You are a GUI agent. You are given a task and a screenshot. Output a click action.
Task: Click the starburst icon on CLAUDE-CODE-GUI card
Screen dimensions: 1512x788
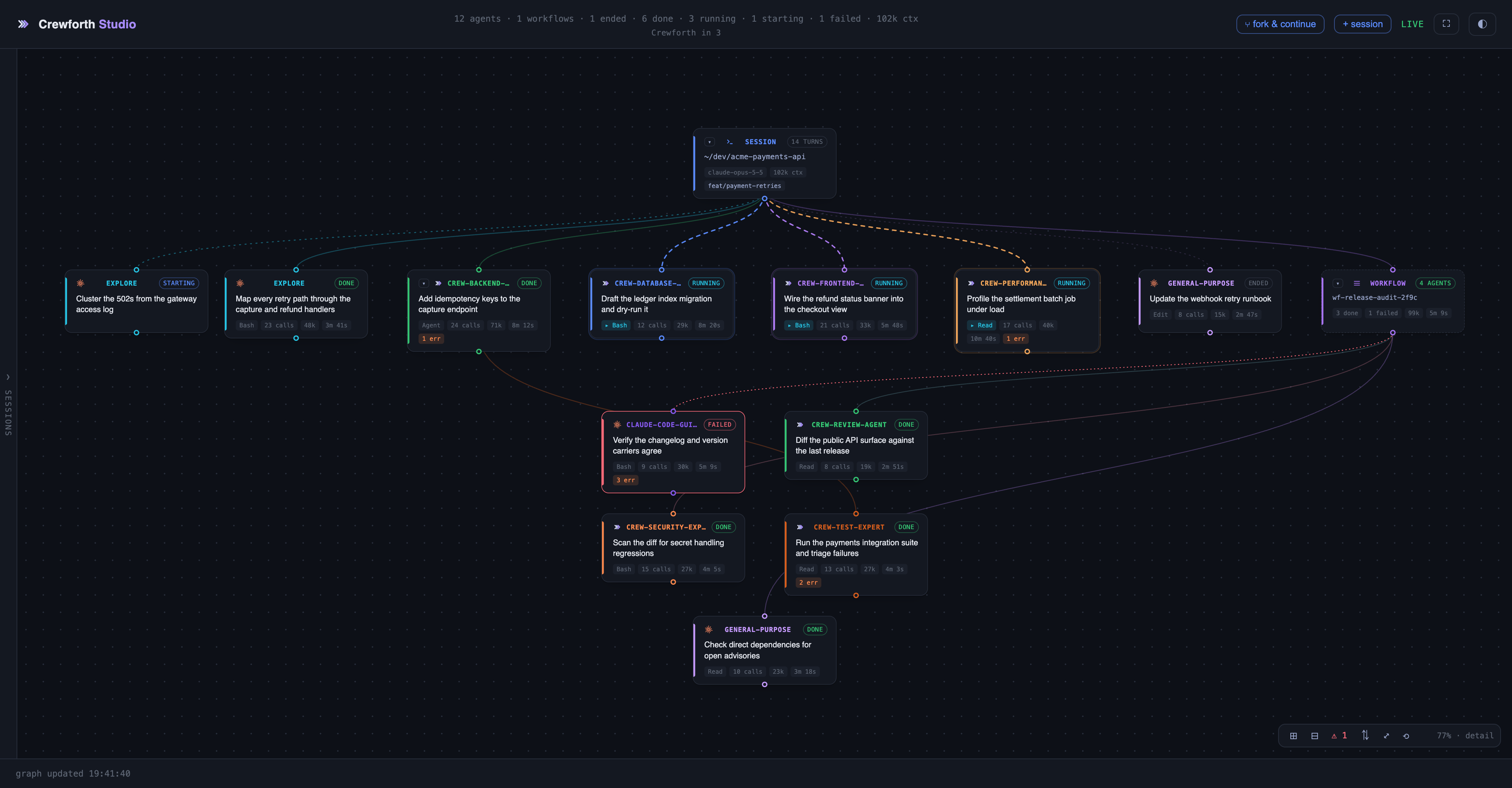[x=617, y=425]
